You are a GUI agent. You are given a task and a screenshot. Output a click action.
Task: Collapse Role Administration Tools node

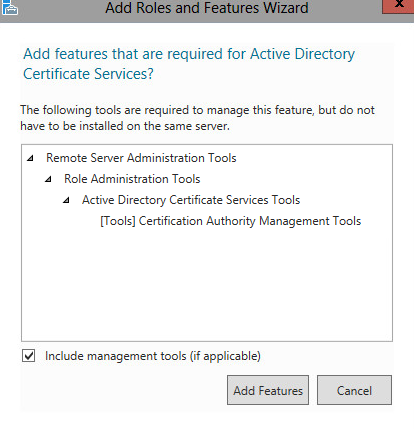tap(48, 179)
